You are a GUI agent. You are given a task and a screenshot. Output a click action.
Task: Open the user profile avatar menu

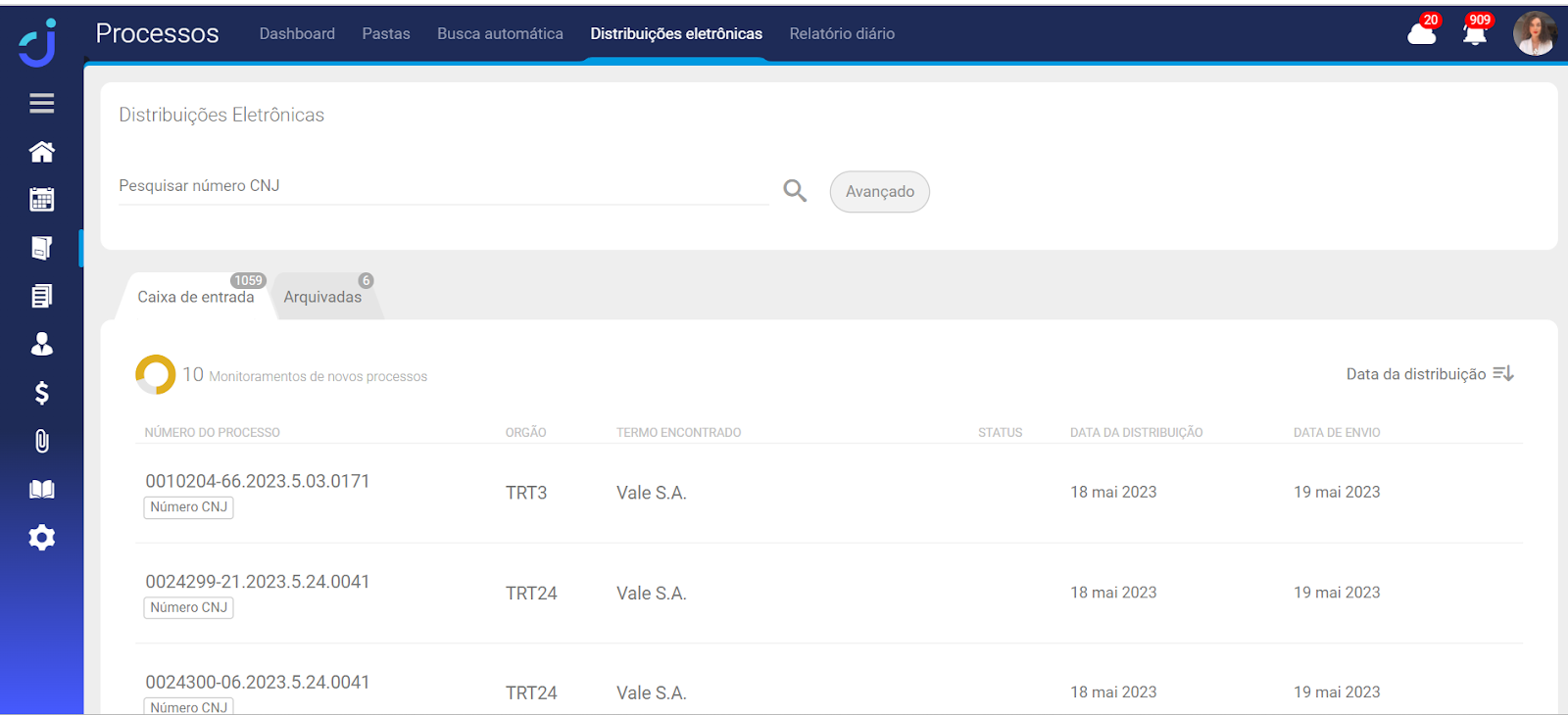click(1534, 34)
